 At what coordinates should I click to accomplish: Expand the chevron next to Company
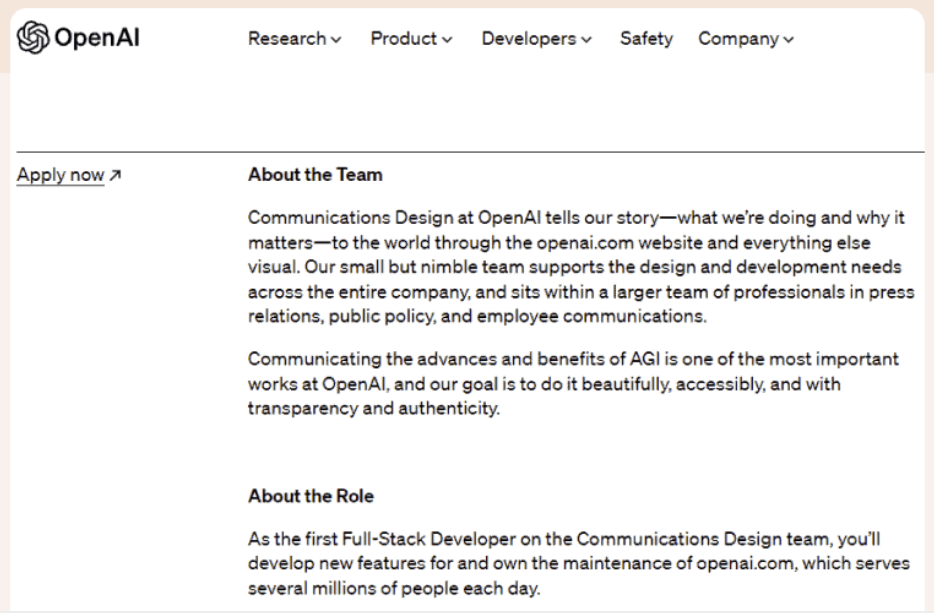point(789,40)
